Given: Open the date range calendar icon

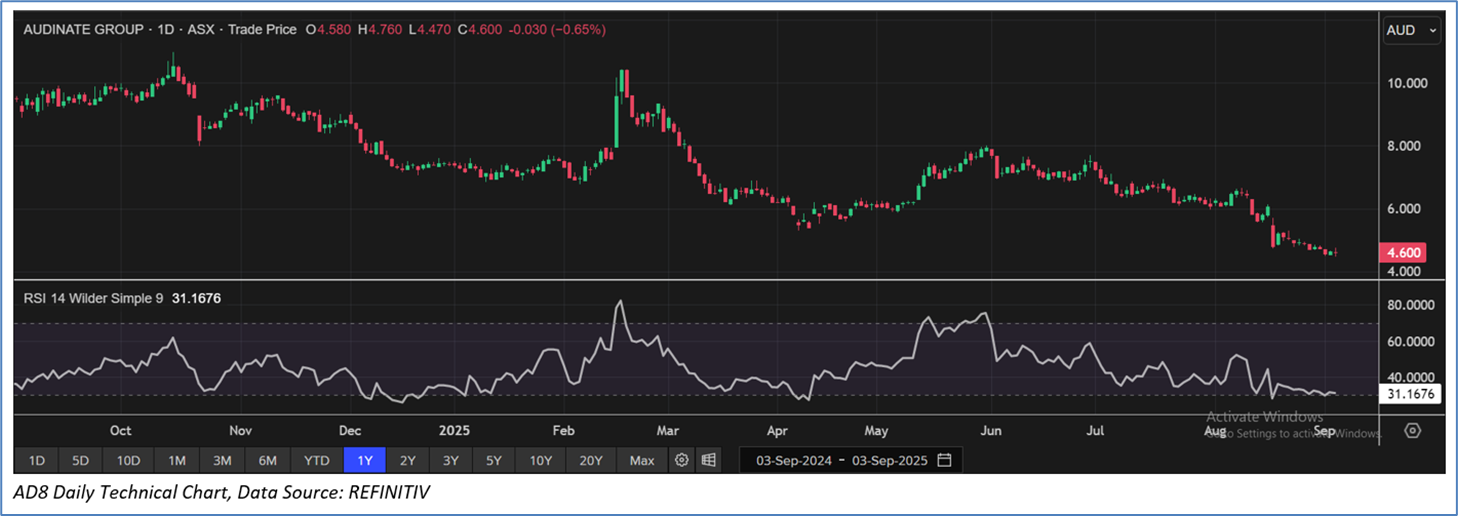Looking at the screenshot, I should (944, 460).
